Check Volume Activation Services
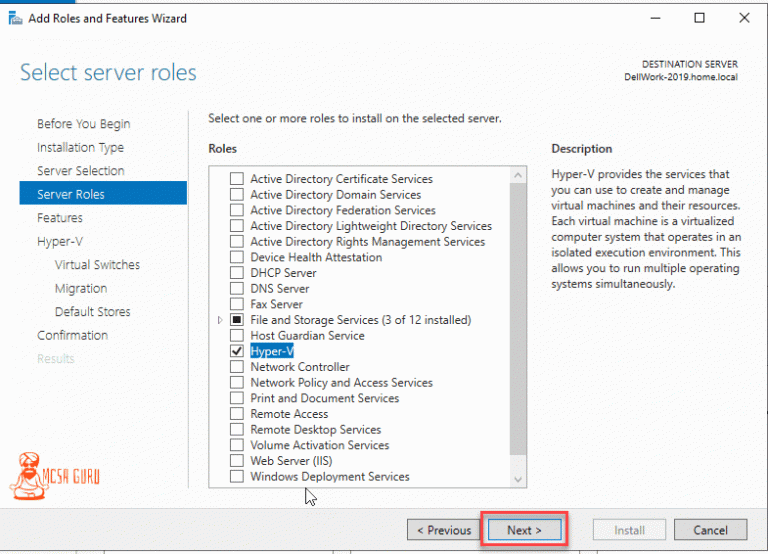 click(x=237, y=445)
